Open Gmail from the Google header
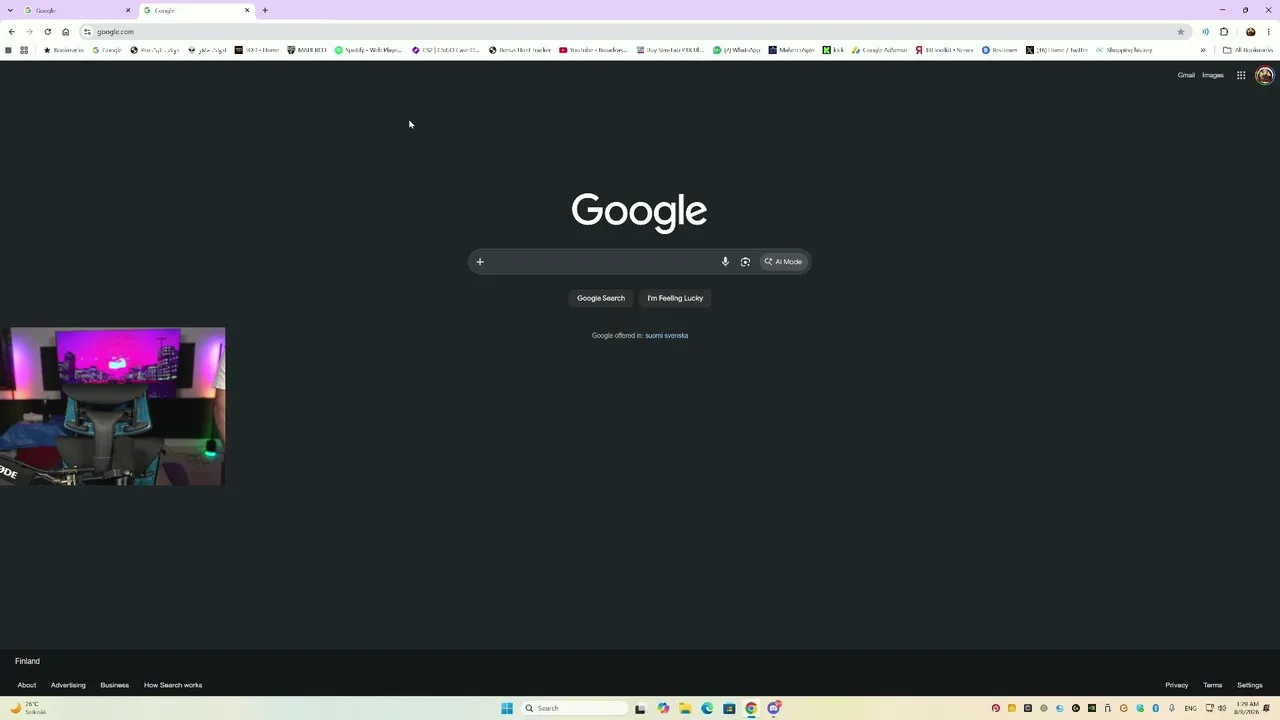Screen dimensions: 1280x720 (1186, 75)
